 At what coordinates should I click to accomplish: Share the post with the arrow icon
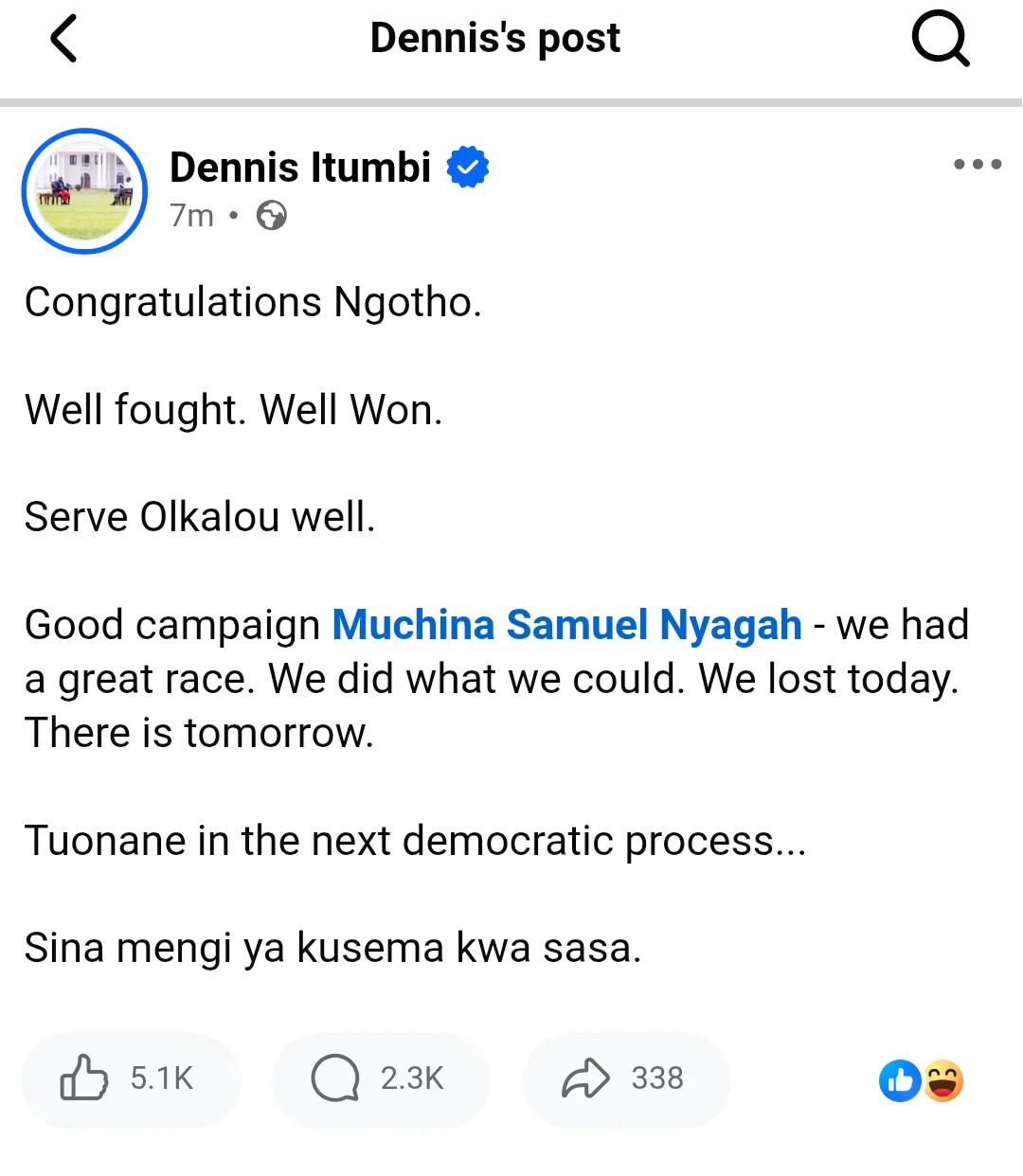[586, 1078]
